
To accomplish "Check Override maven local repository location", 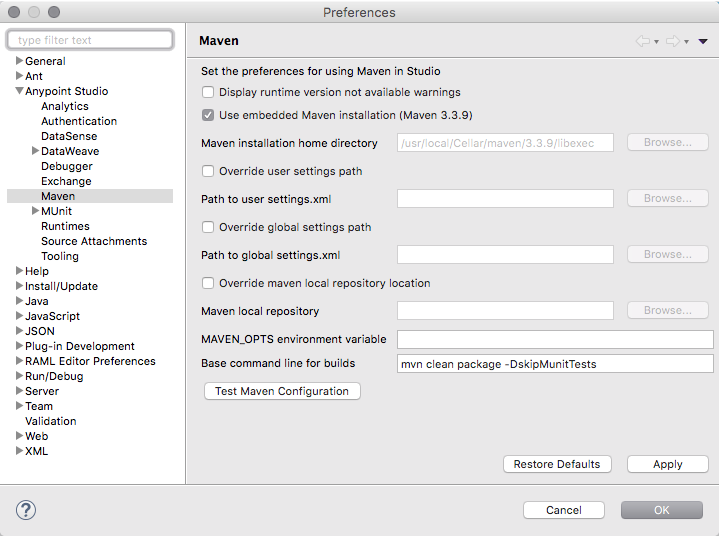I will click(x=208, y=283).
